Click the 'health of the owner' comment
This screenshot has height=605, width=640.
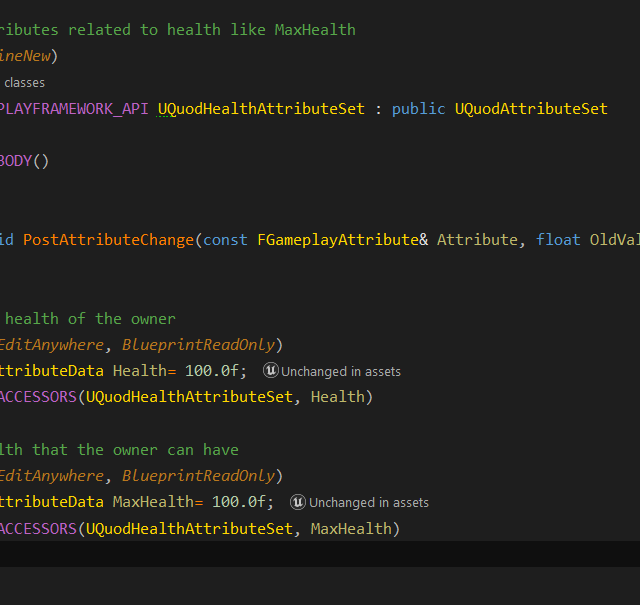click(90, 319)
